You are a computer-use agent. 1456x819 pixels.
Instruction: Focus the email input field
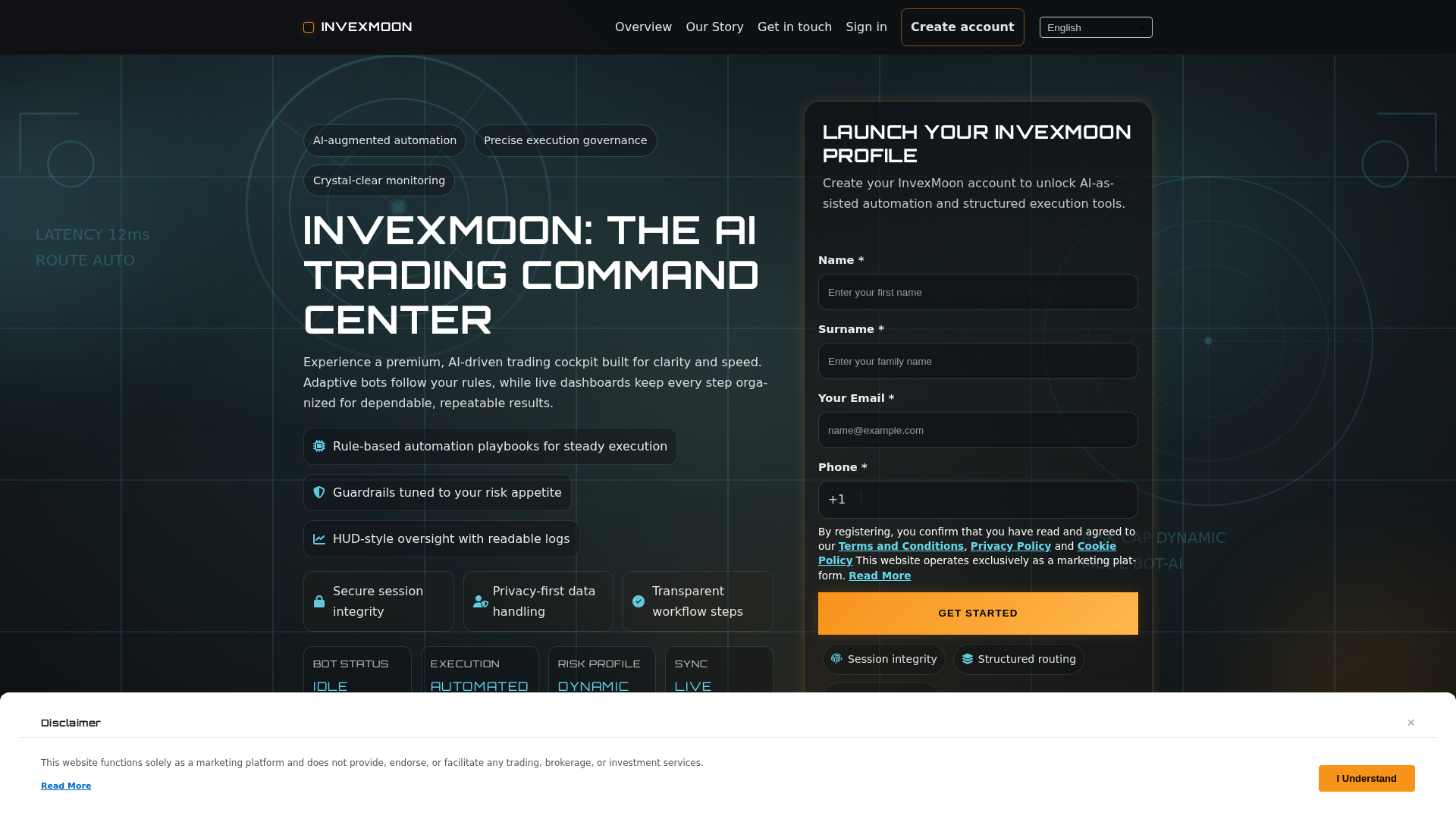pyautogui.click(x=977, y=430)
